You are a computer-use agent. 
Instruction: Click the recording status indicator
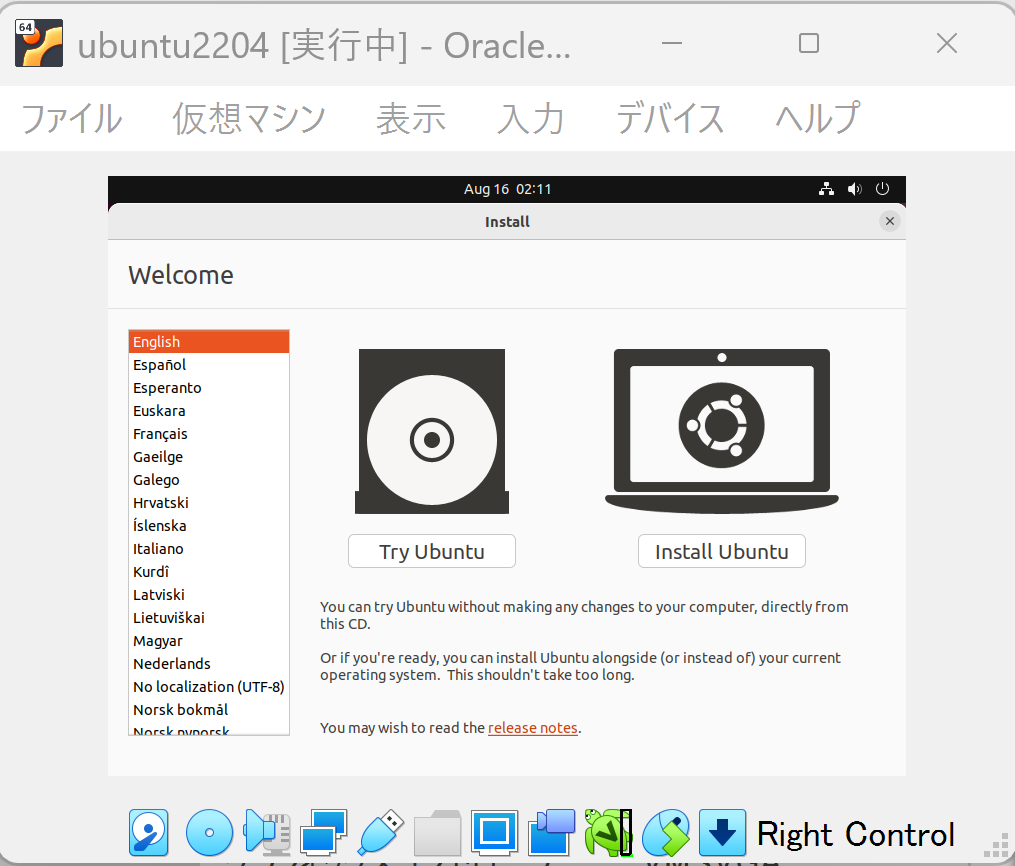(x=552, y=832)
